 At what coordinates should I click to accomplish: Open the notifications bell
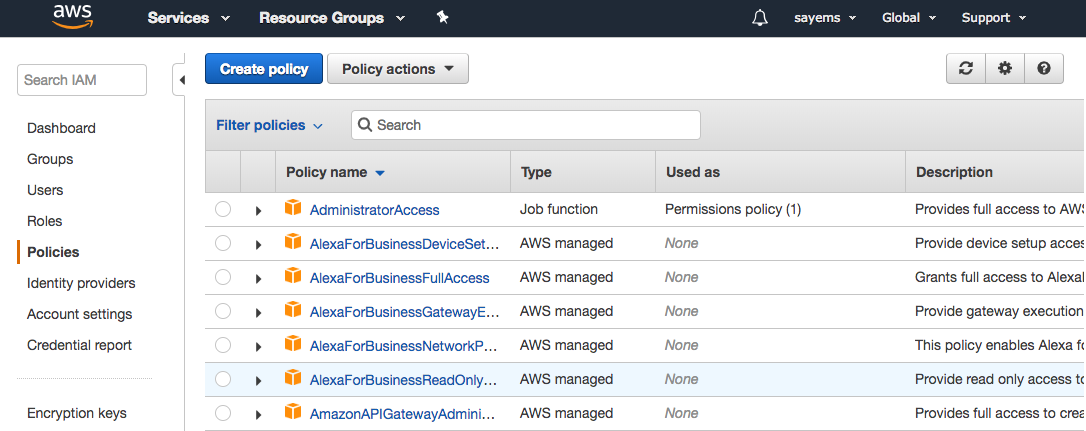point(760,18)
